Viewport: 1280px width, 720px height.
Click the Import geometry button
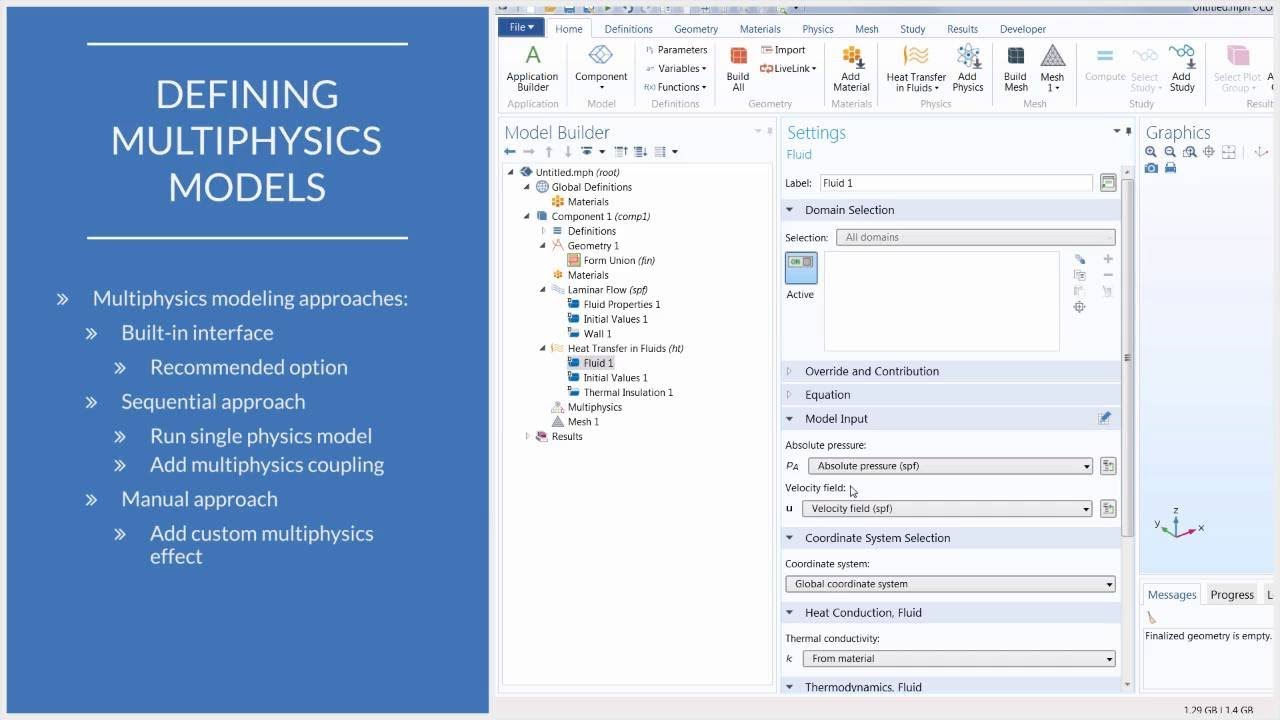[x=783, y=50]
